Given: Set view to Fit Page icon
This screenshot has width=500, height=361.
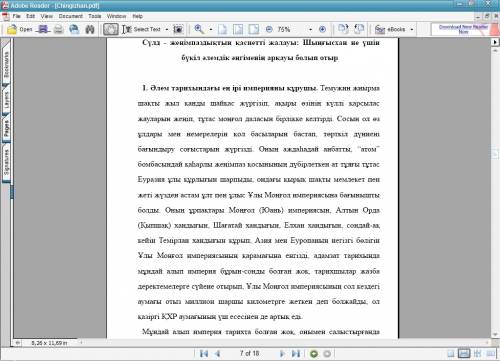Looking at the screenshot, I should (238, 29).
